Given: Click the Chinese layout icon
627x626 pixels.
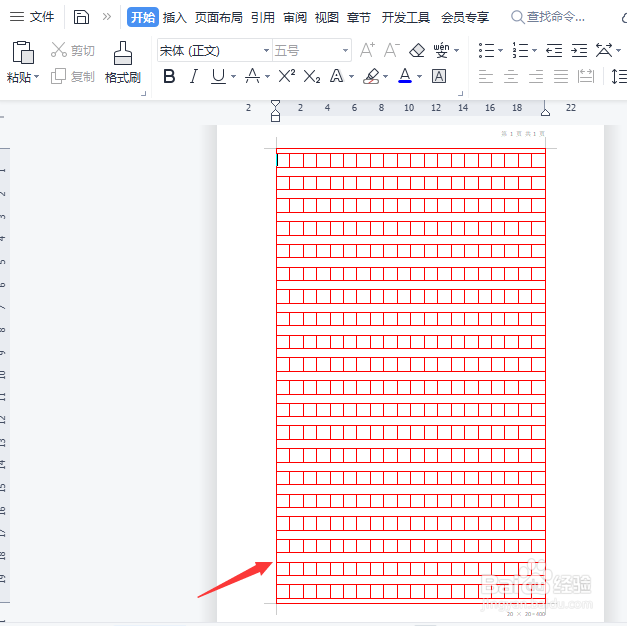Looking at the screenshot, I should point(604,50).
